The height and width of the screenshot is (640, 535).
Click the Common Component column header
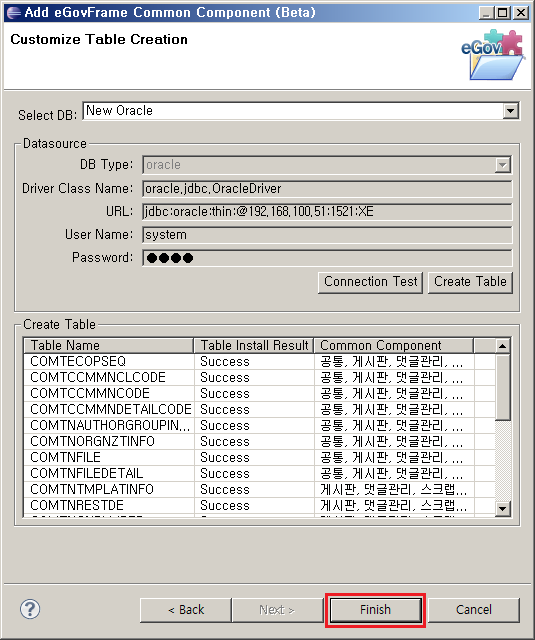pos(394,346)
